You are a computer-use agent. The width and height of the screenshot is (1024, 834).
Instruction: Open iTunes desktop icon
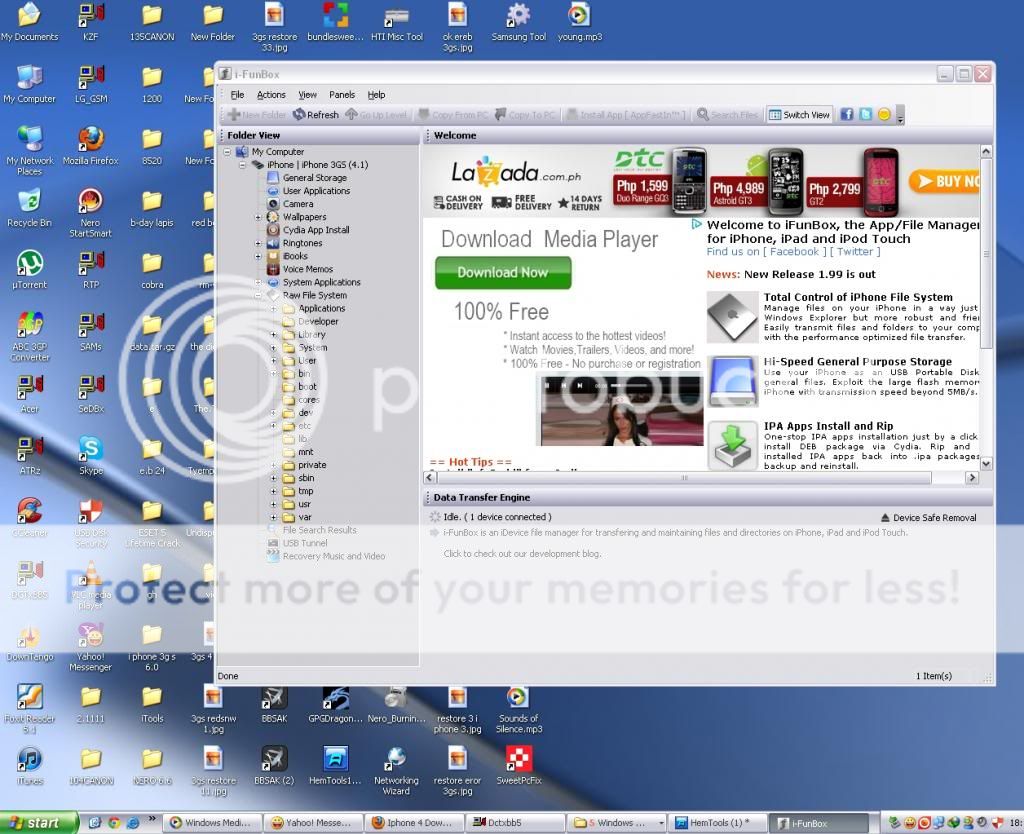[29, 765]
